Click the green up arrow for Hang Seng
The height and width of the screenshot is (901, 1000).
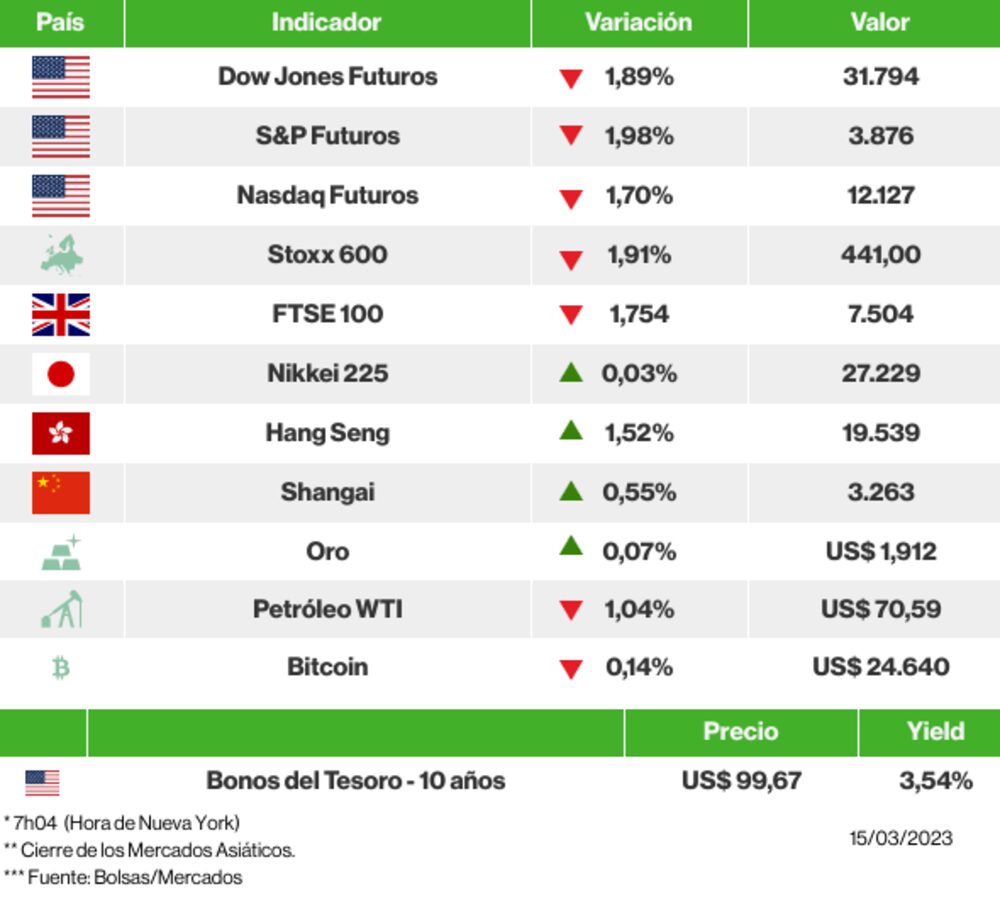(571, 431)
